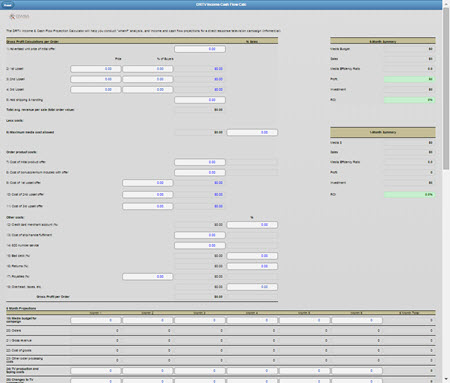The image size is (450, 383).
Task: Edit the cost of 1st upsell offer field
Action: click(148, 183)
